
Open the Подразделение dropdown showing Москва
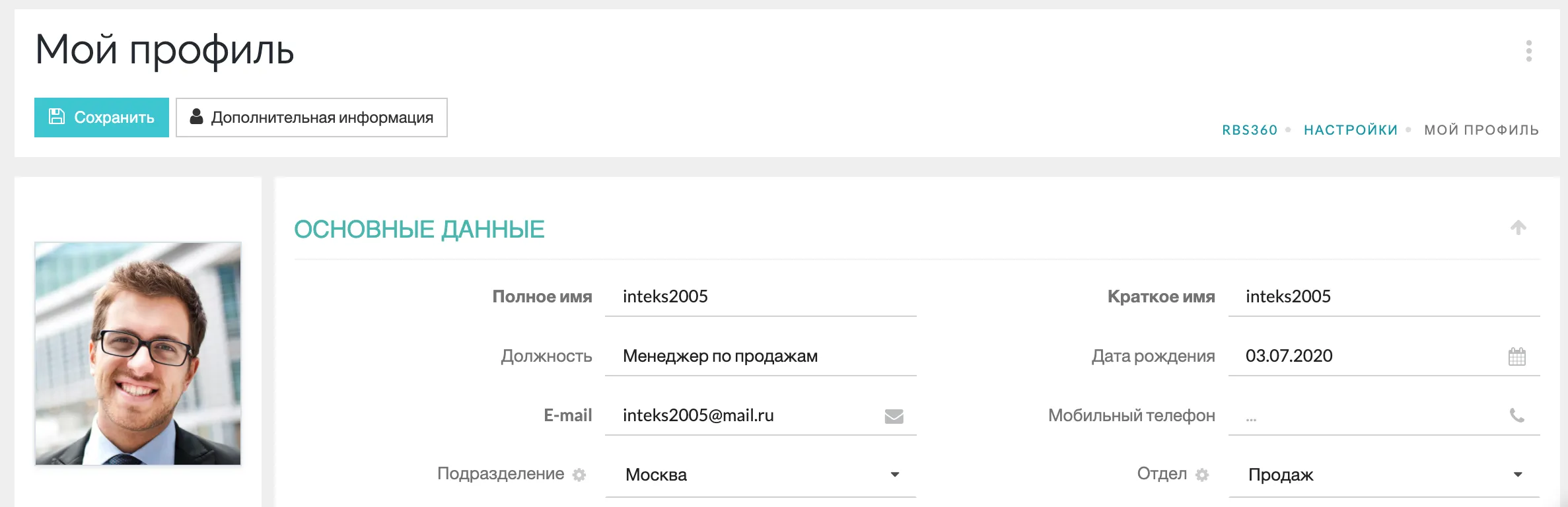(x=760, y=475)
